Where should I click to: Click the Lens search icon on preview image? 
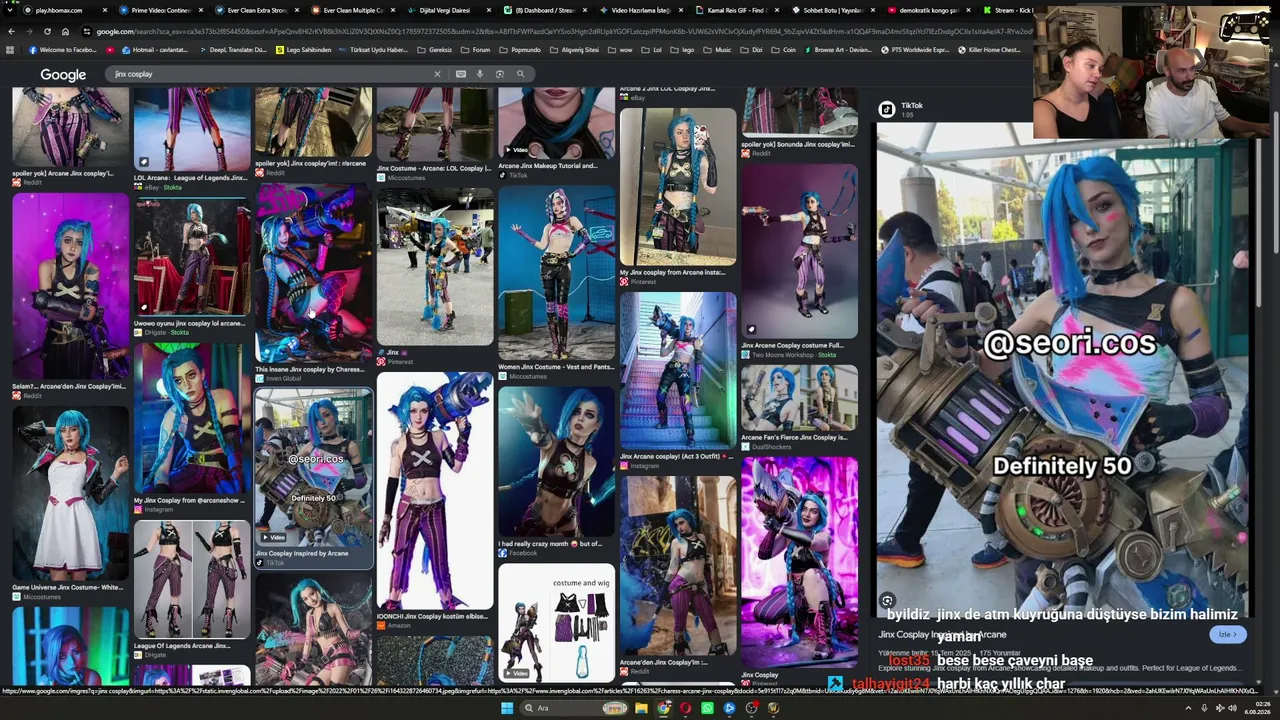pyautogui.click(x=888, y=600)
